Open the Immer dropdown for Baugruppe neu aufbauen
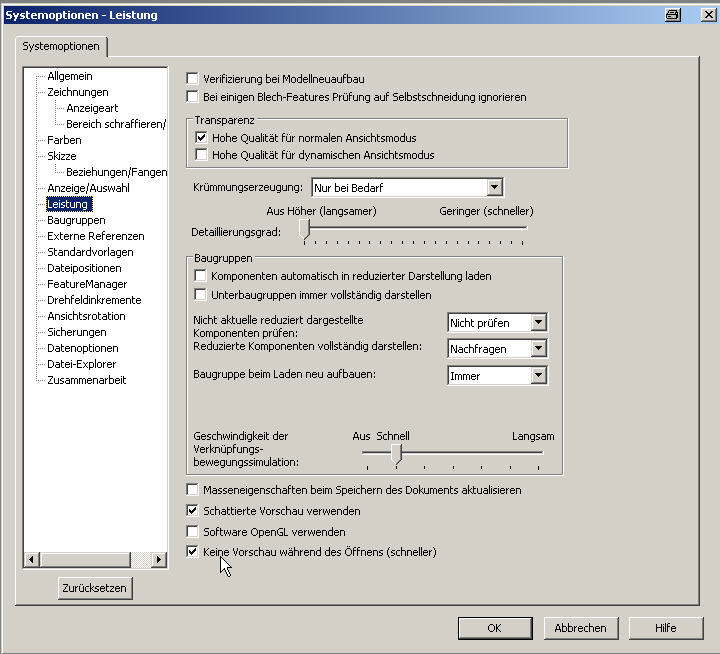 (539, 376)
